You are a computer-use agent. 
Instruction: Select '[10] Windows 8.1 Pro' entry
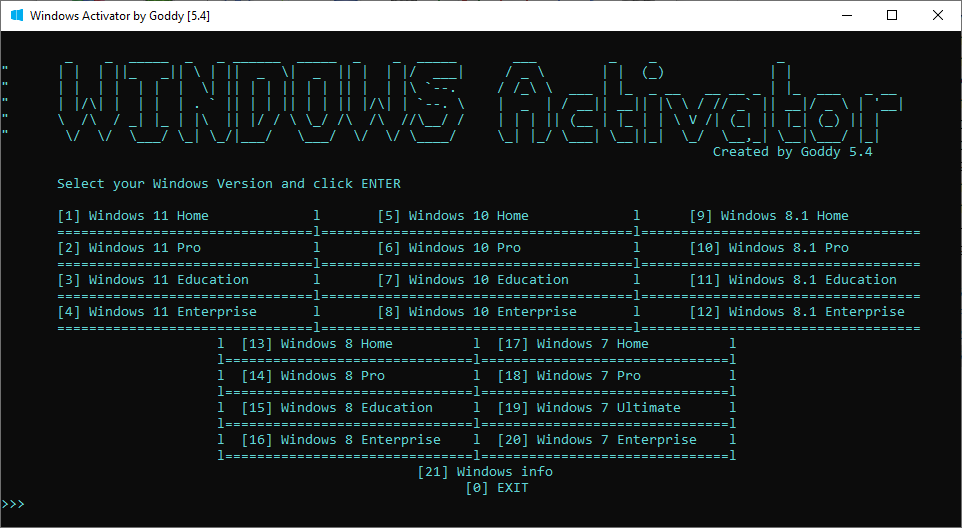point(769,248)
